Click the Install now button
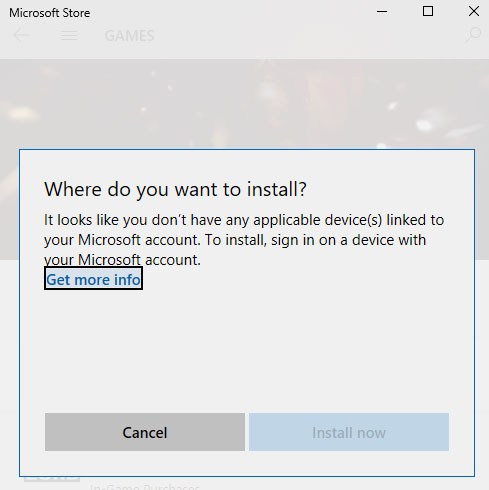The width and height of the screenshot is (489, 490). [349, 432]
